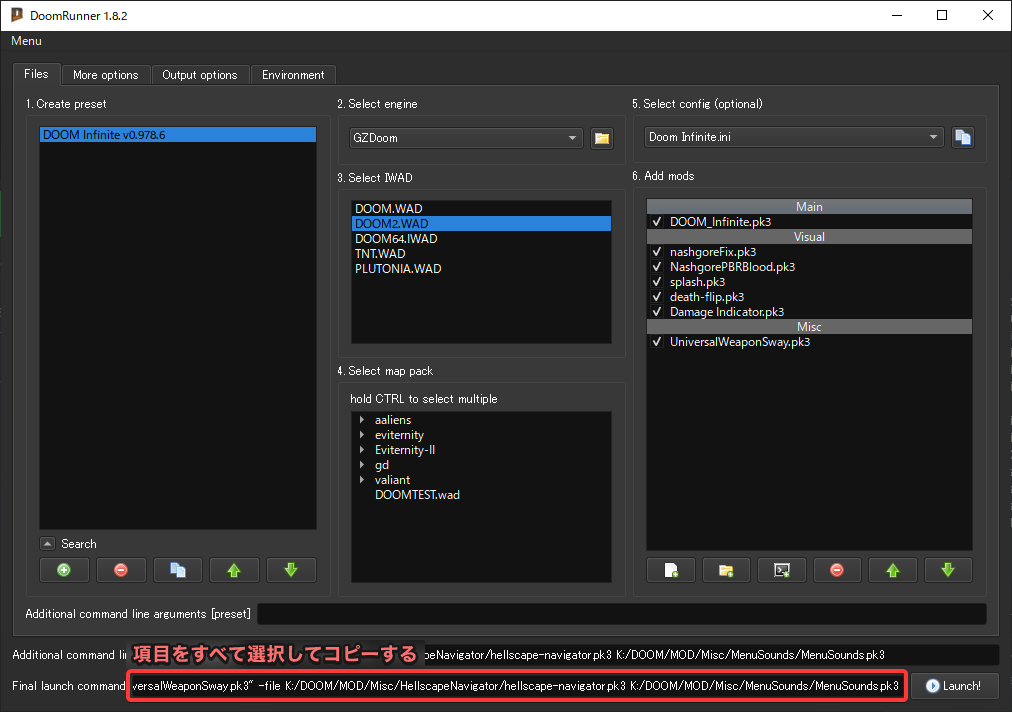Select DOOMTEST.wad map pack
Viewport: 1012px width, 712px height.
click(x=417, y=495)
